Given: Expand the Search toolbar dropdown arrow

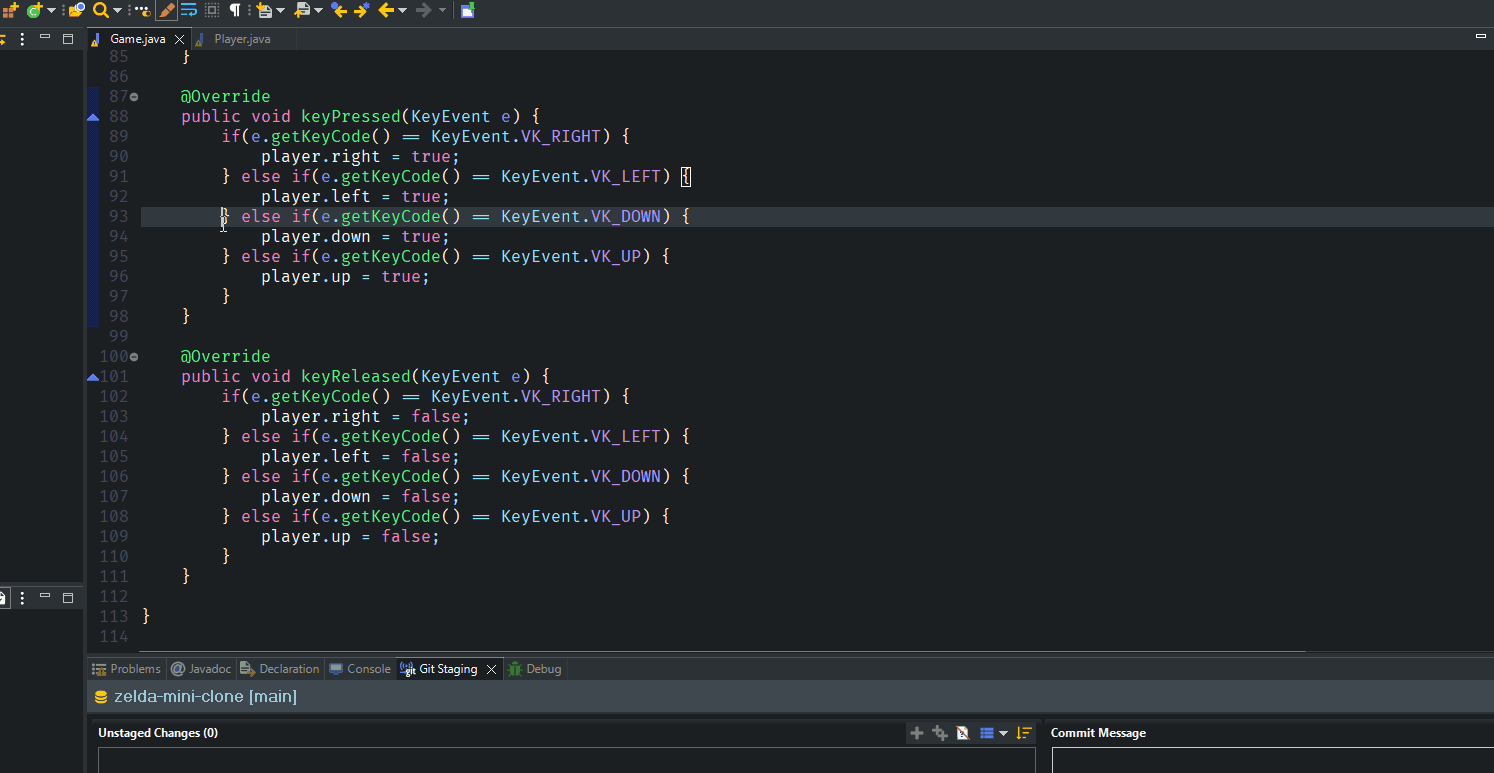Looking at the screenshot, I should click(117, 10).
